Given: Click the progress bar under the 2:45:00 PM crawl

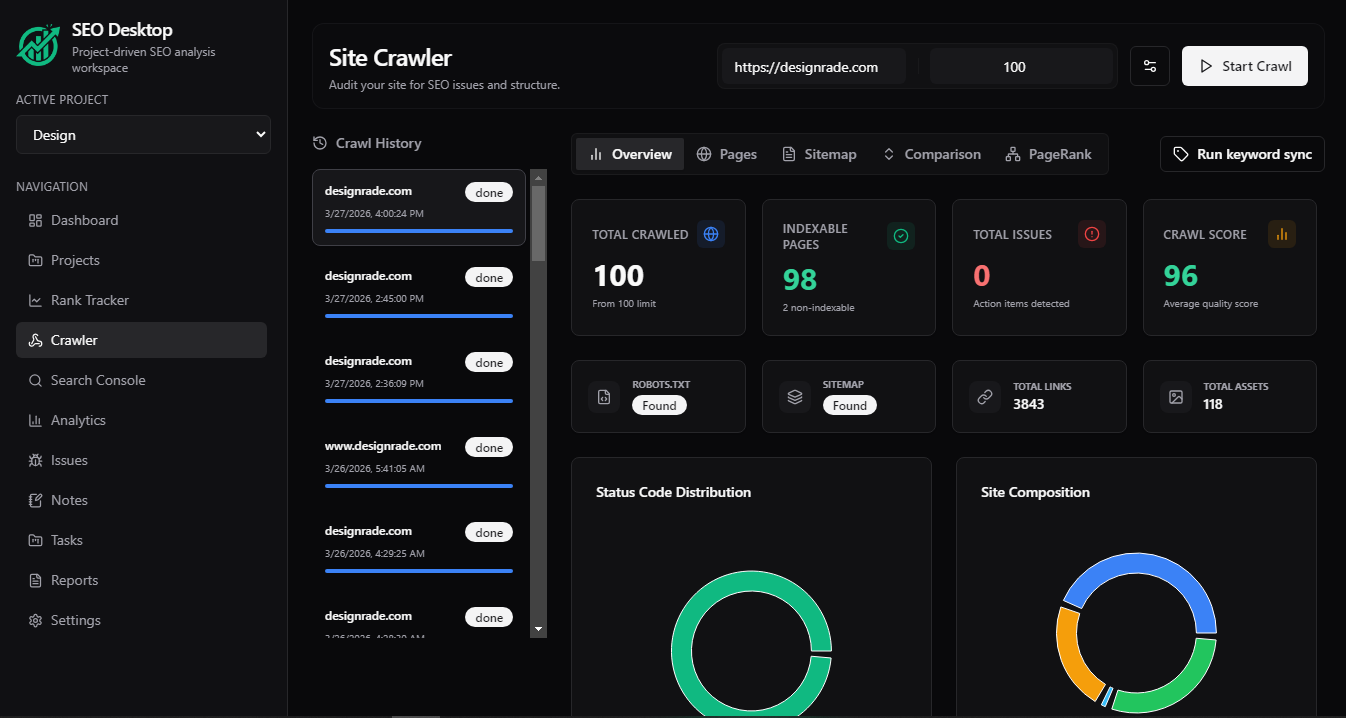Looking at the screenshot, I should coord(419,316).
